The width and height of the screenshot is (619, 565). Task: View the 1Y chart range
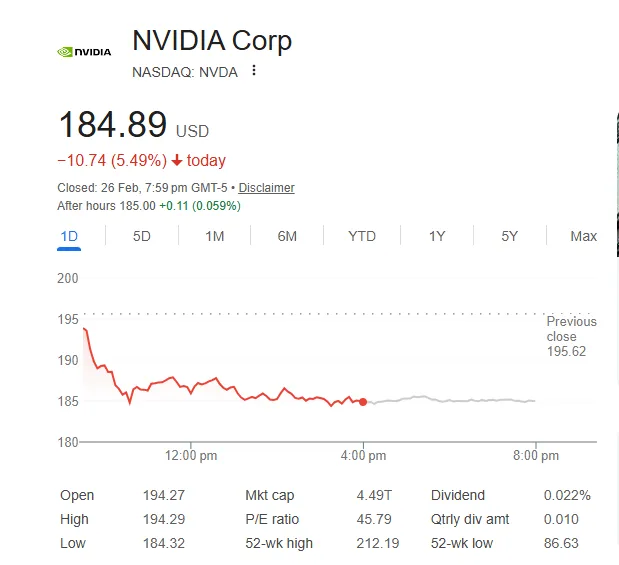[x=437, y=237]
